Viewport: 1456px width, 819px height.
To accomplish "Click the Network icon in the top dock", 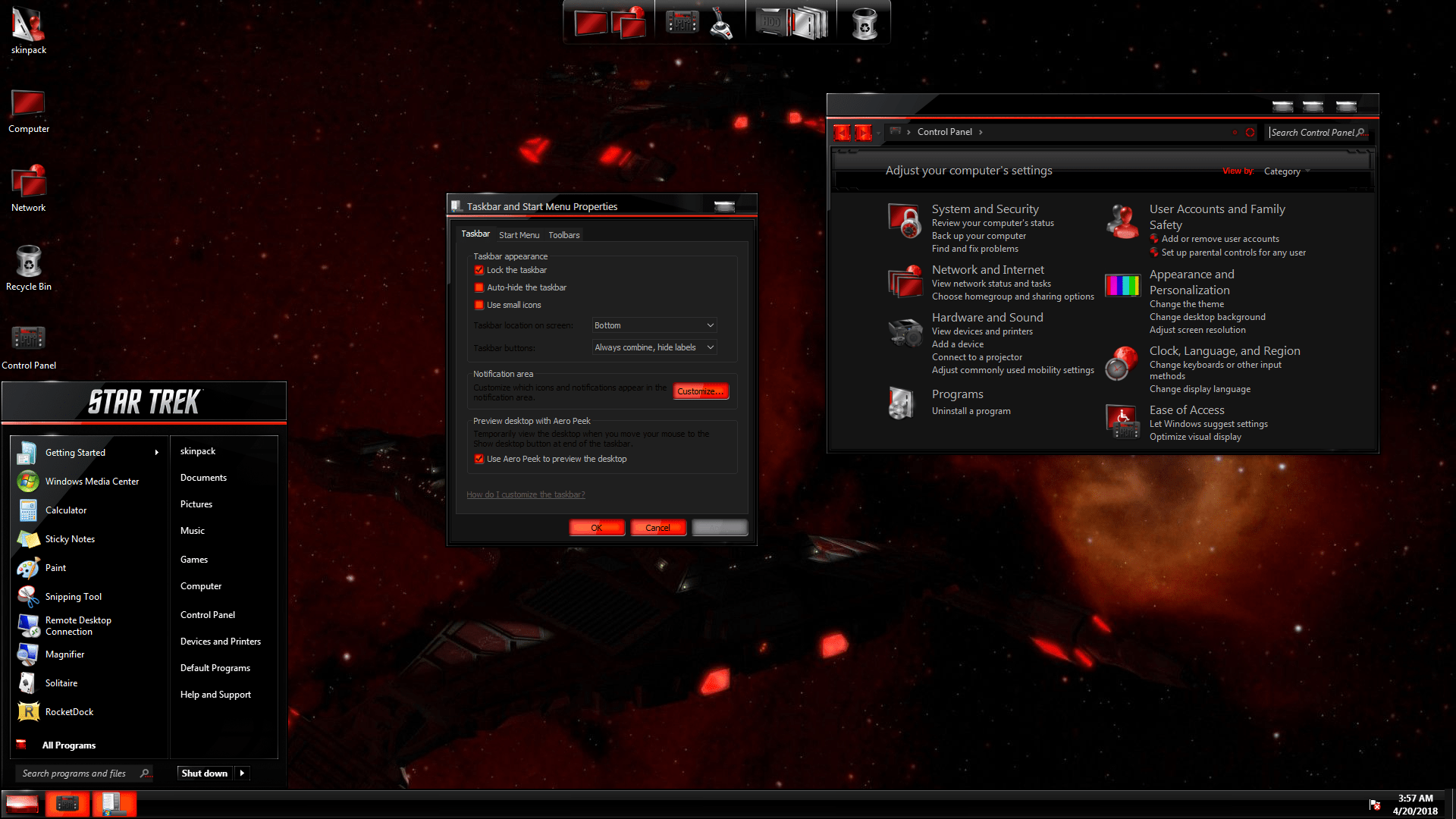I will (x=629, y=23).
